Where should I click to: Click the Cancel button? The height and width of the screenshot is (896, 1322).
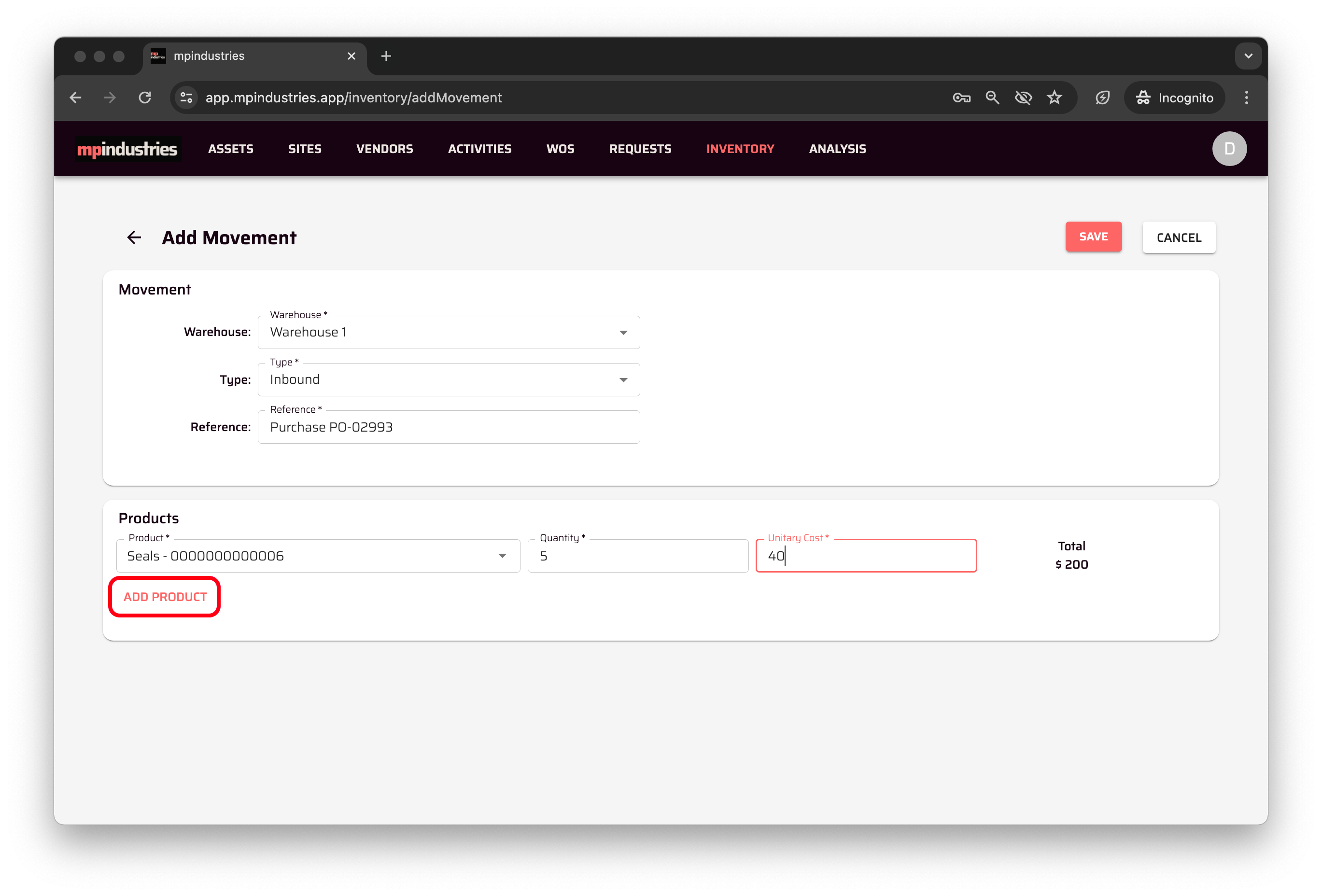click(1179, 238)
